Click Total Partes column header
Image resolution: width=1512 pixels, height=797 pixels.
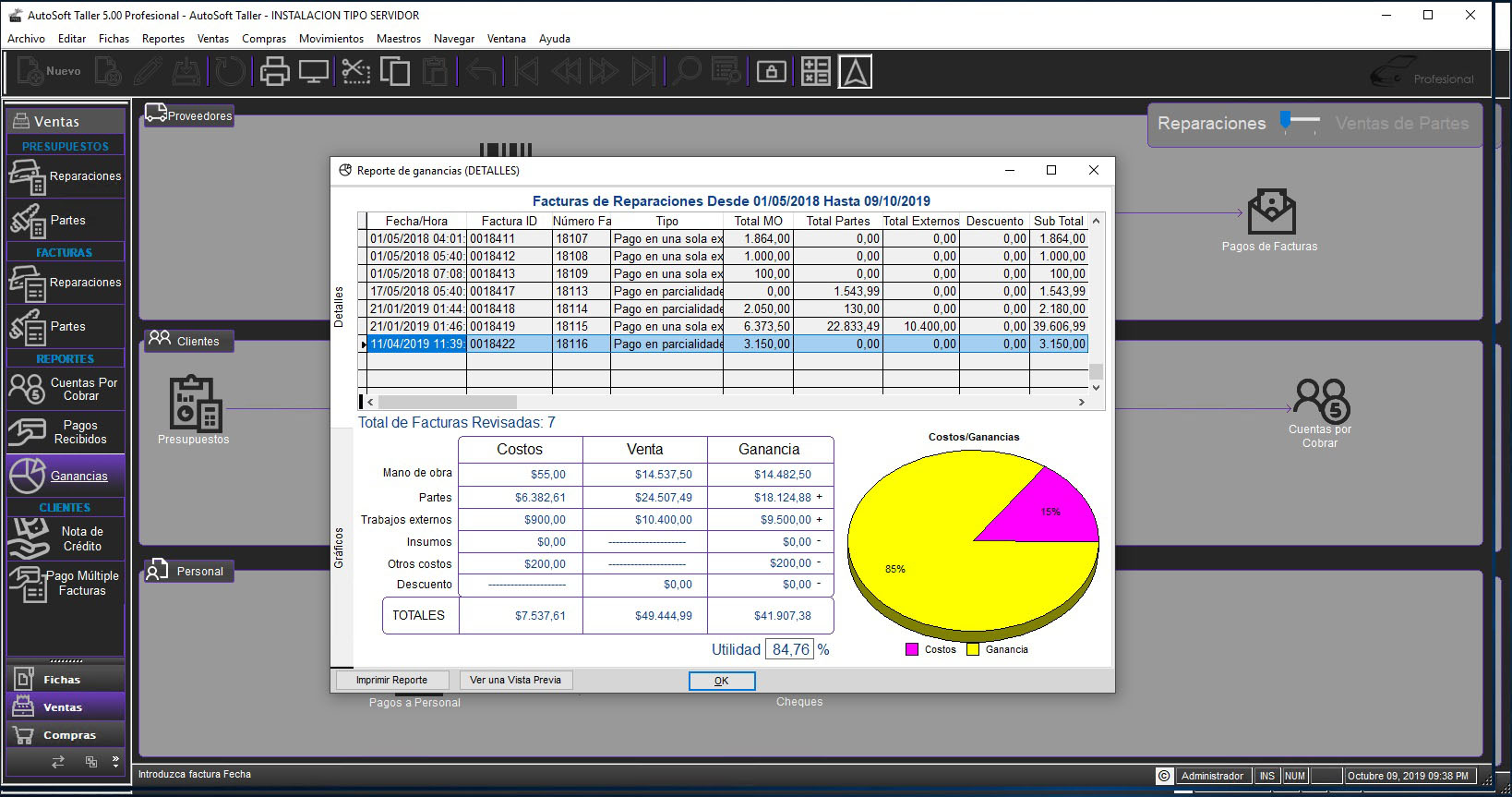(x=837, y=221)
